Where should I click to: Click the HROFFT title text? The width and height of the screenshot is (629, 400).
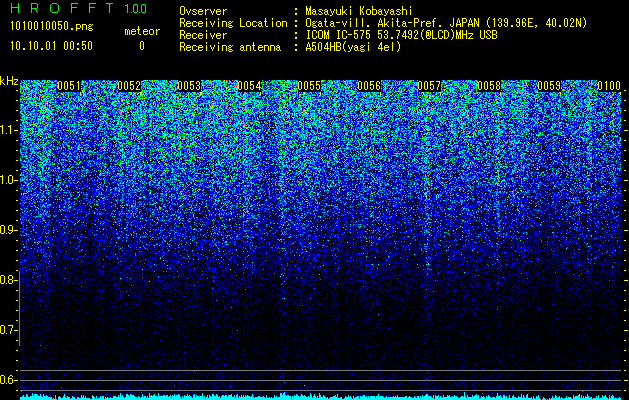pyautogui.click(x=62, y=8)
